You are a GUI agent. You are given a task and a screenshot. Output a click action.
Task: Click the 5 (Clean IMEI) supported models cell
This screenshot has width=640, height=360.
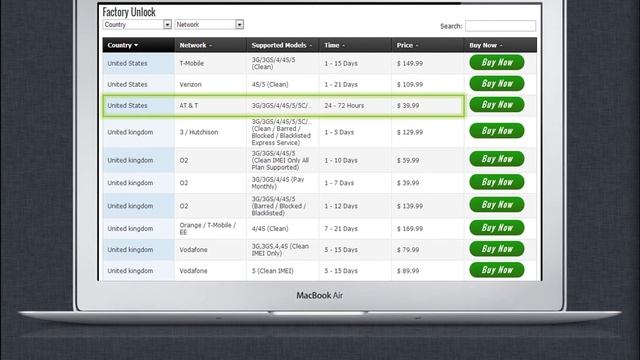(x=283, y=271)
